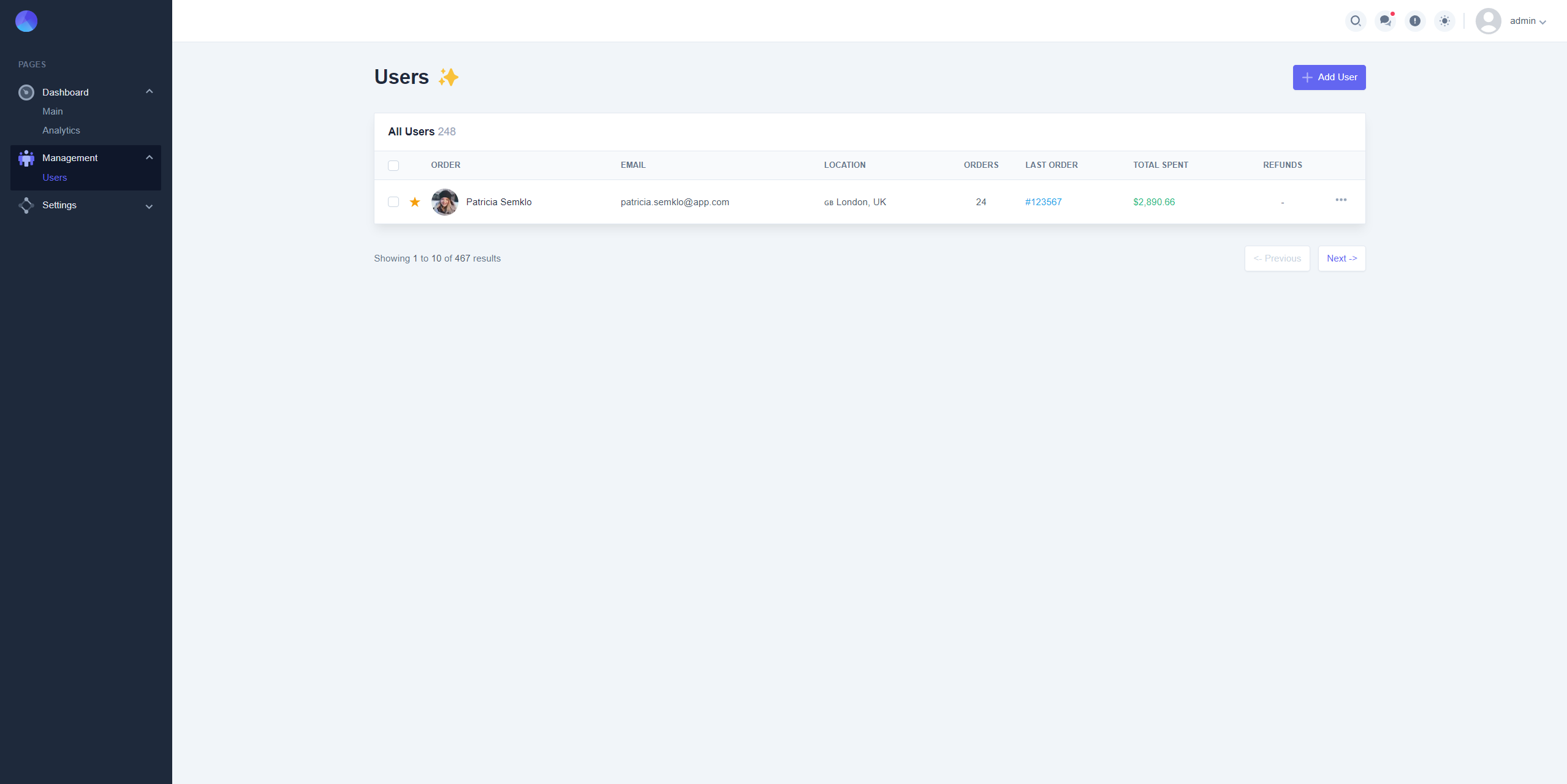Click the orange star beside Patricia Semklo
This screenshot has height=784, width=1567.
415,202
